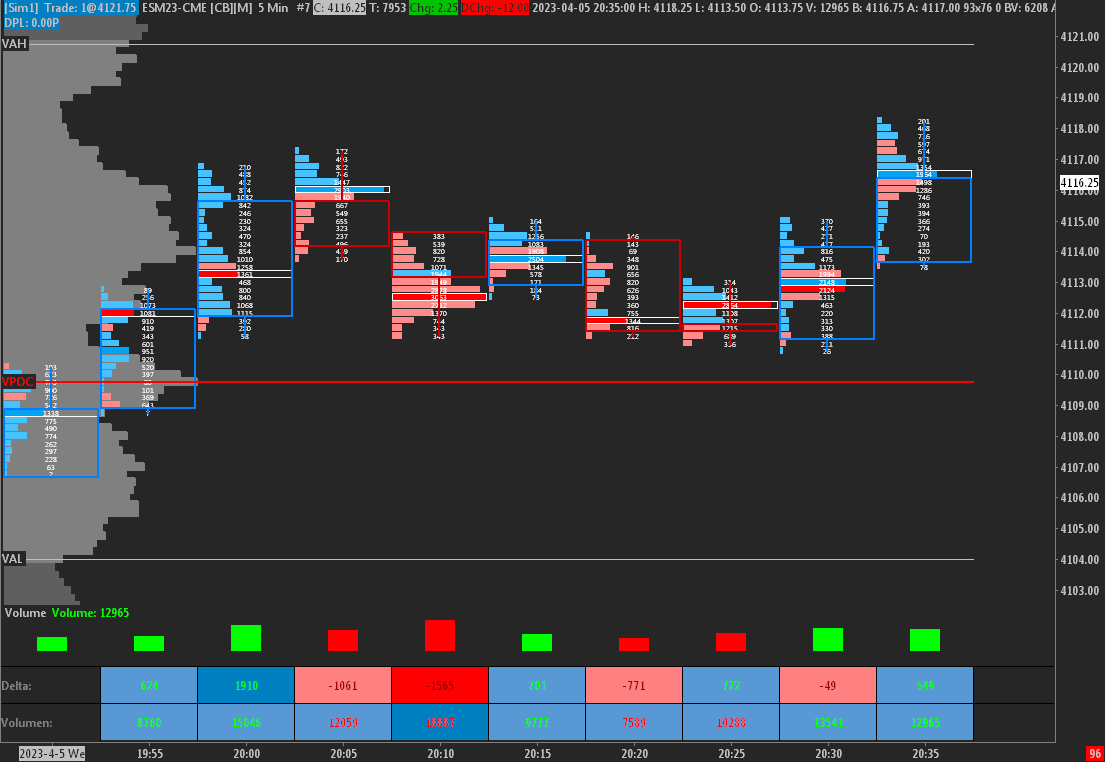
Task: Click the 19:55 time axis label
Action: 149,754
